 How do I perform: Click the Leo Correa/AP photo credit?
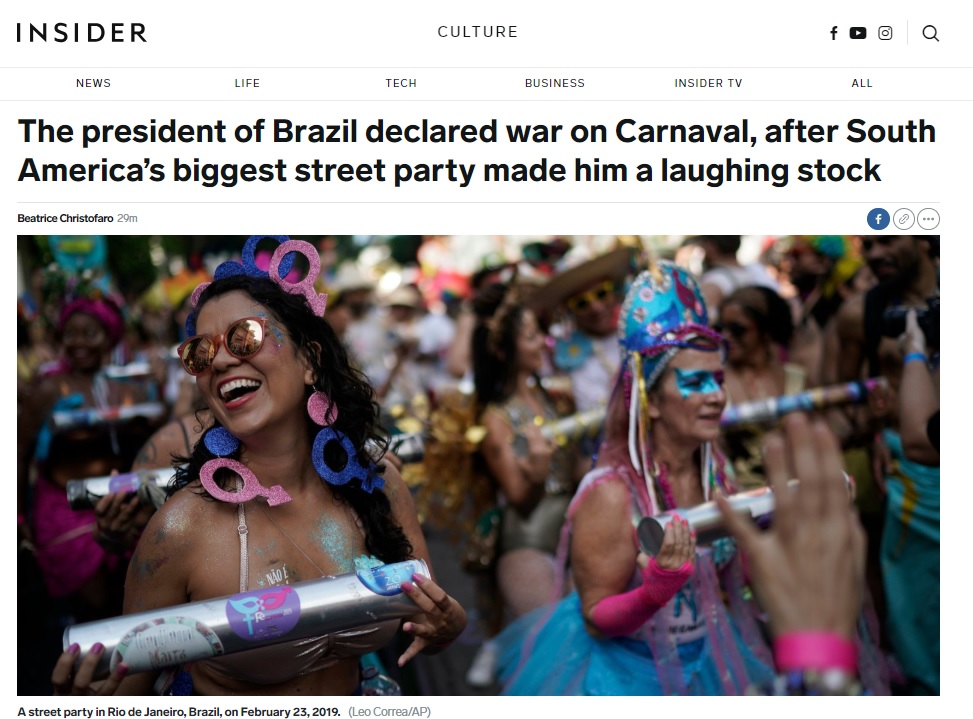pos(389,712)
